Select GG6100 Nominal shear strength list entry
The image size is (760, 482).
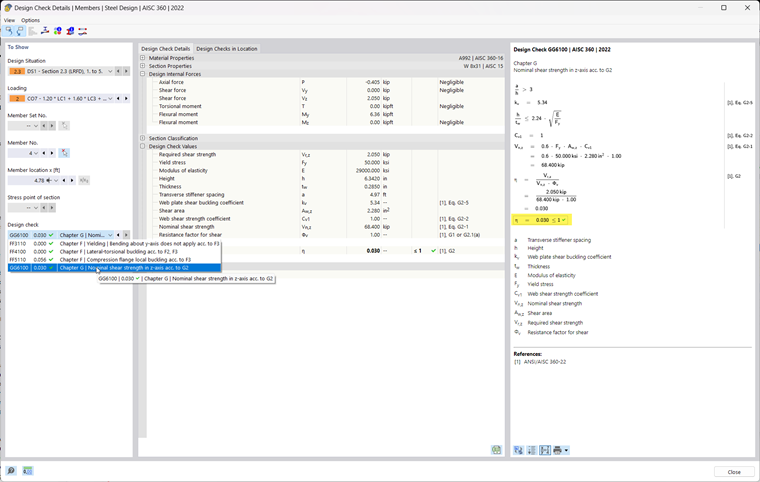click(x=114, y=268)
